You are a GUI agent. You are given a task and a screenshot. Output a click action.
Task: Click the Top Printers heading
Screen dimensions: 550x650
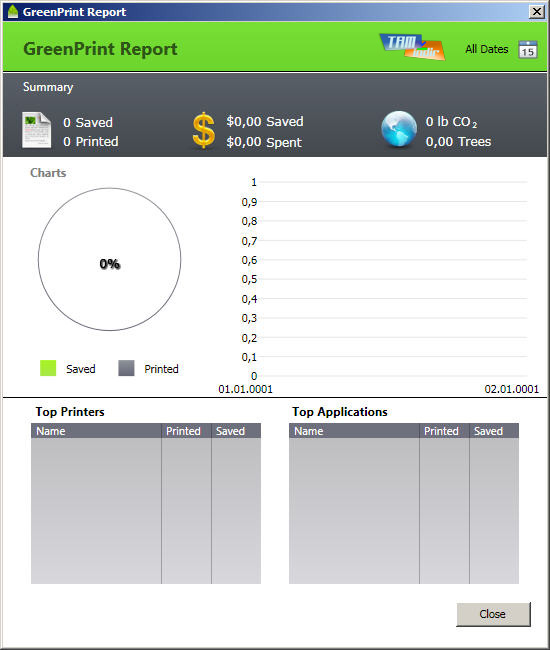70,412
